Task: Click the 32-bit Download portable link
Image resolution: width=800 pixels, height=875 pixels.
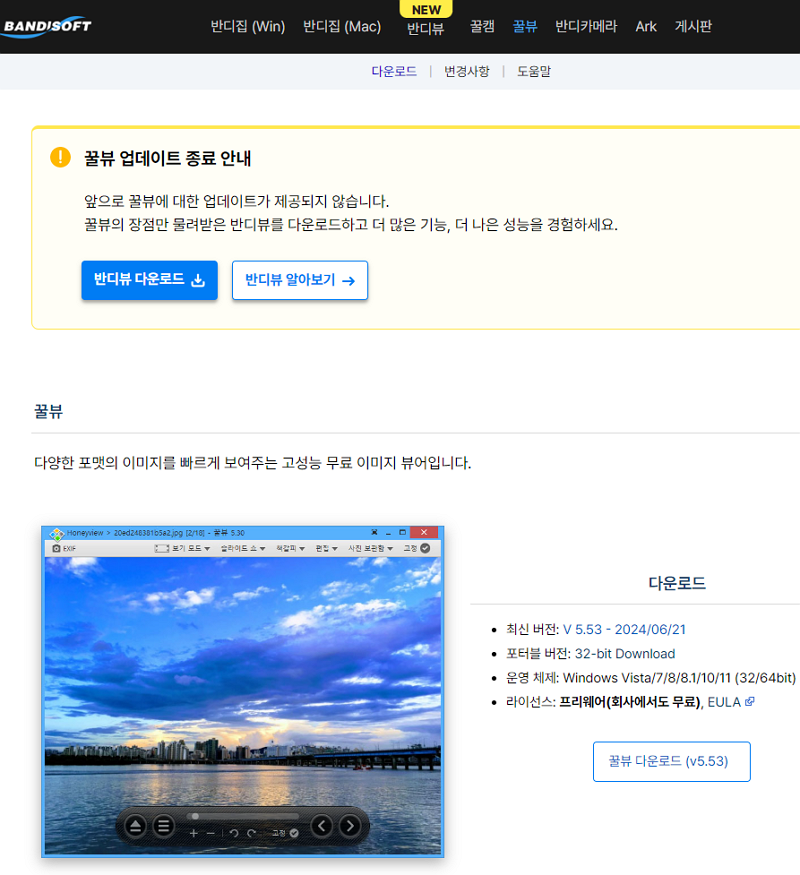Action: click(x=625, y=653)
